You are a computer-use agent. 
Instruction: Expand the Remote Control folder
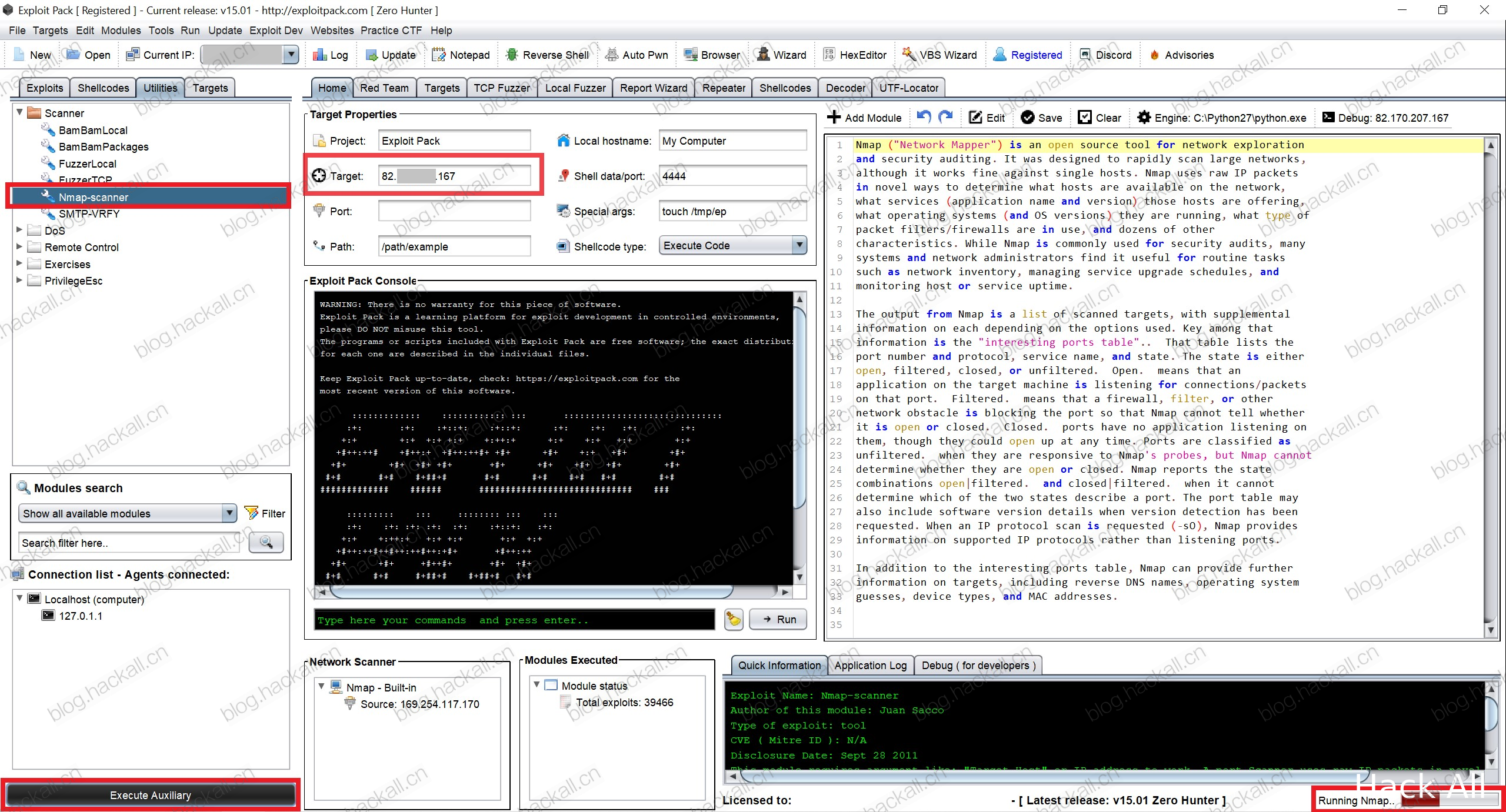pyautogui.click(x=19, y=246)
